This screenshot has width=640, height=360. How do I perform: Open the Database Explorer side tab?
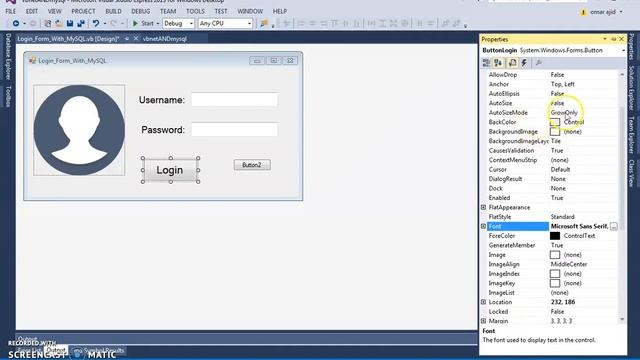7,56
